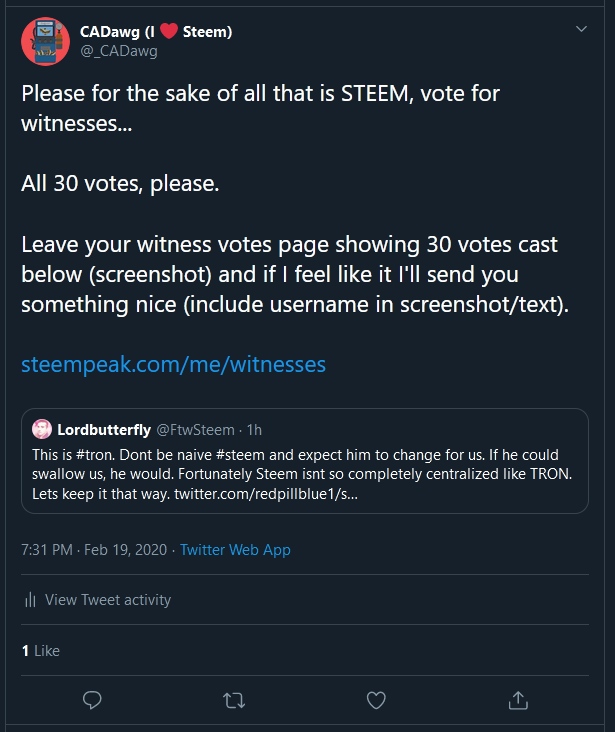The height and width of the screenshot is (732, 615).
Task: Click the CADawg (I ♥ Steem) display name
Action: (156, 32)
